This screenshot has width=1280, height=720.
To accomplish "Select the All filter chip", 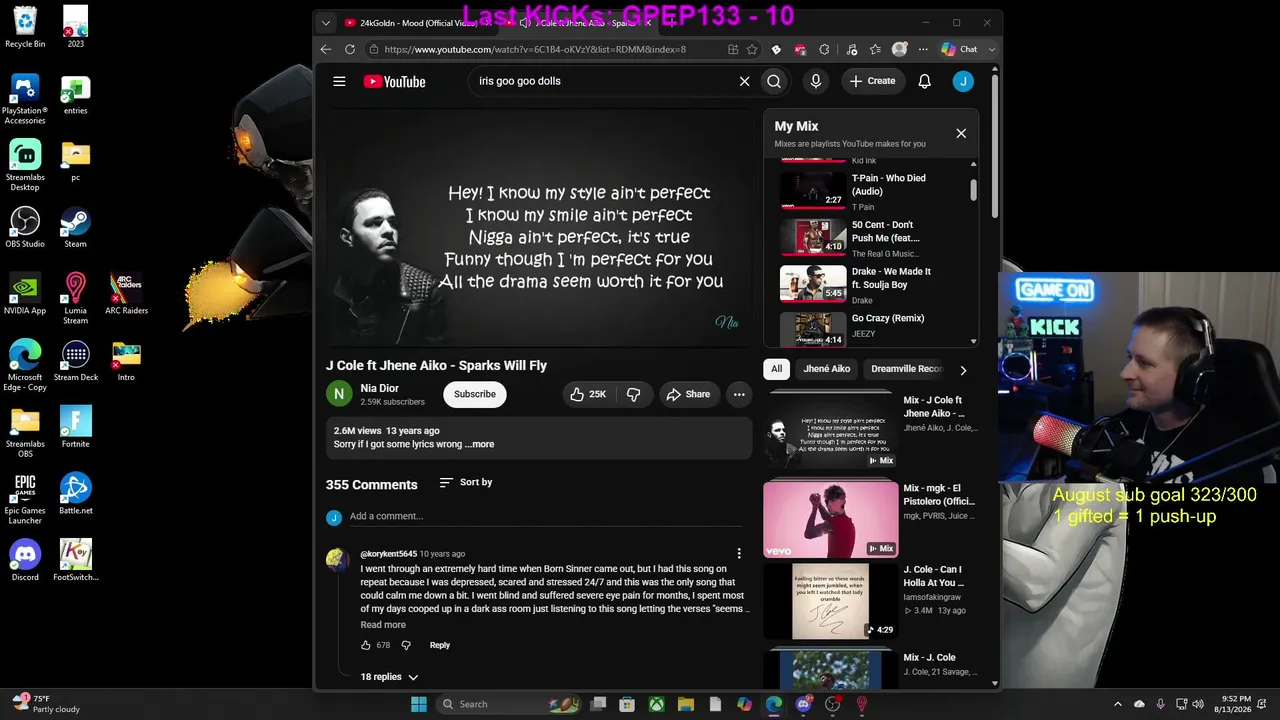I will [776, 369].
